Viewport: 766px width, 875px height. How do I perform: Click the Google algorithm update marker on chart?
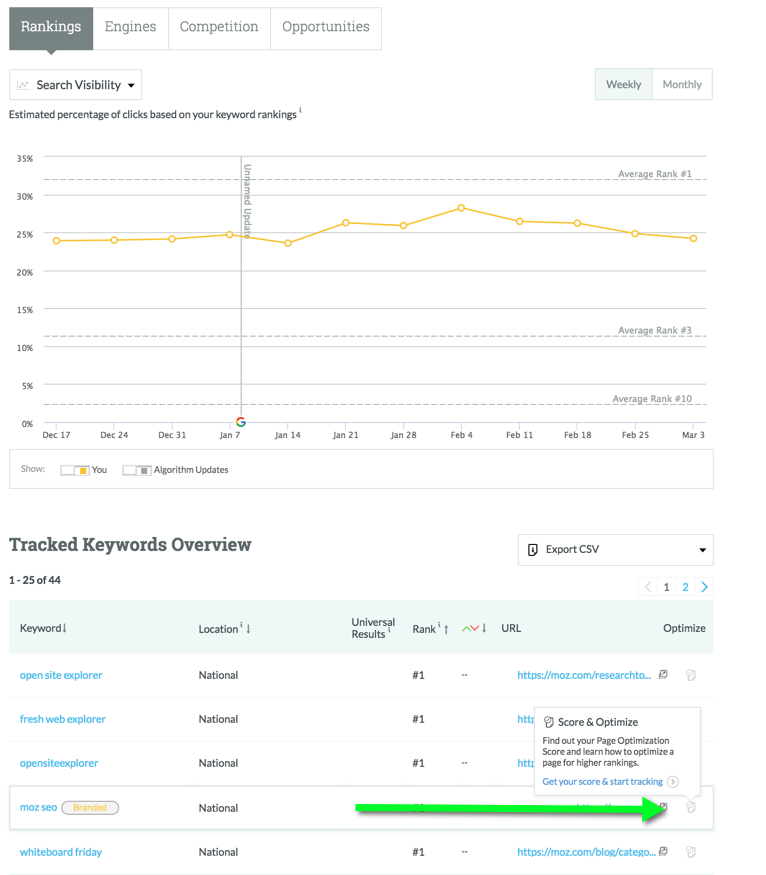241,422
